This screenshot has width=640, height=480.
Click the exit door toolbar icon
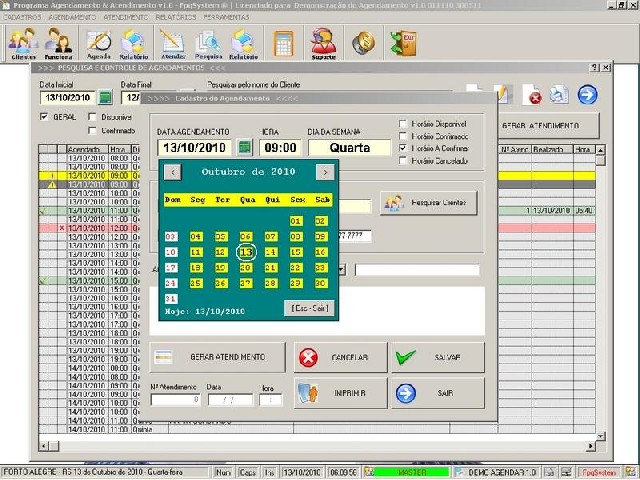pos(403,42)
